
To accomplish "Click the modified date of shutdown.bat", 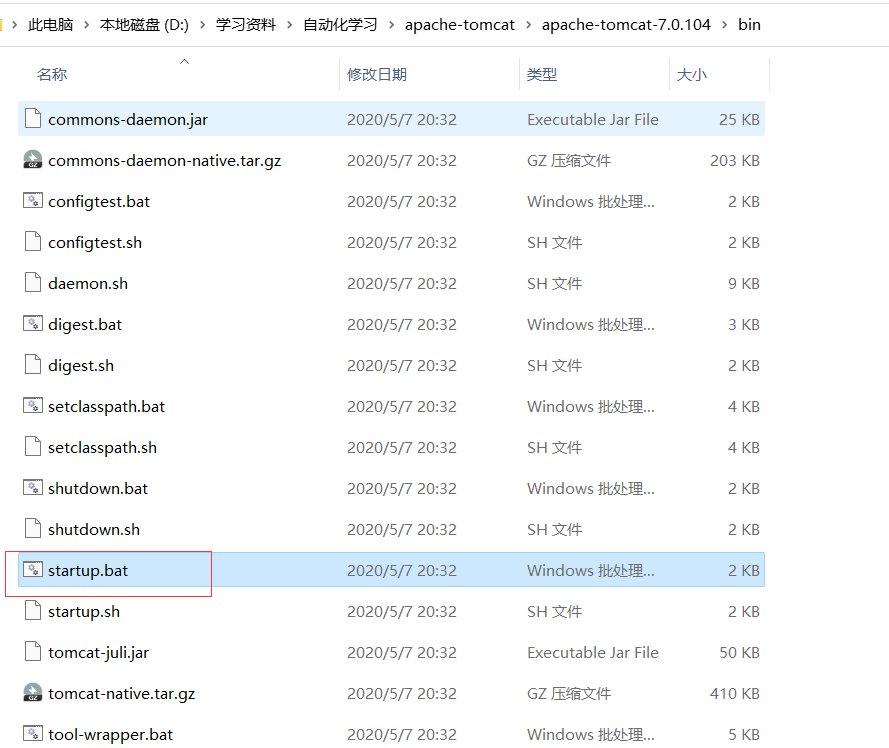I will pyautogui.click(x=402, y=488).
